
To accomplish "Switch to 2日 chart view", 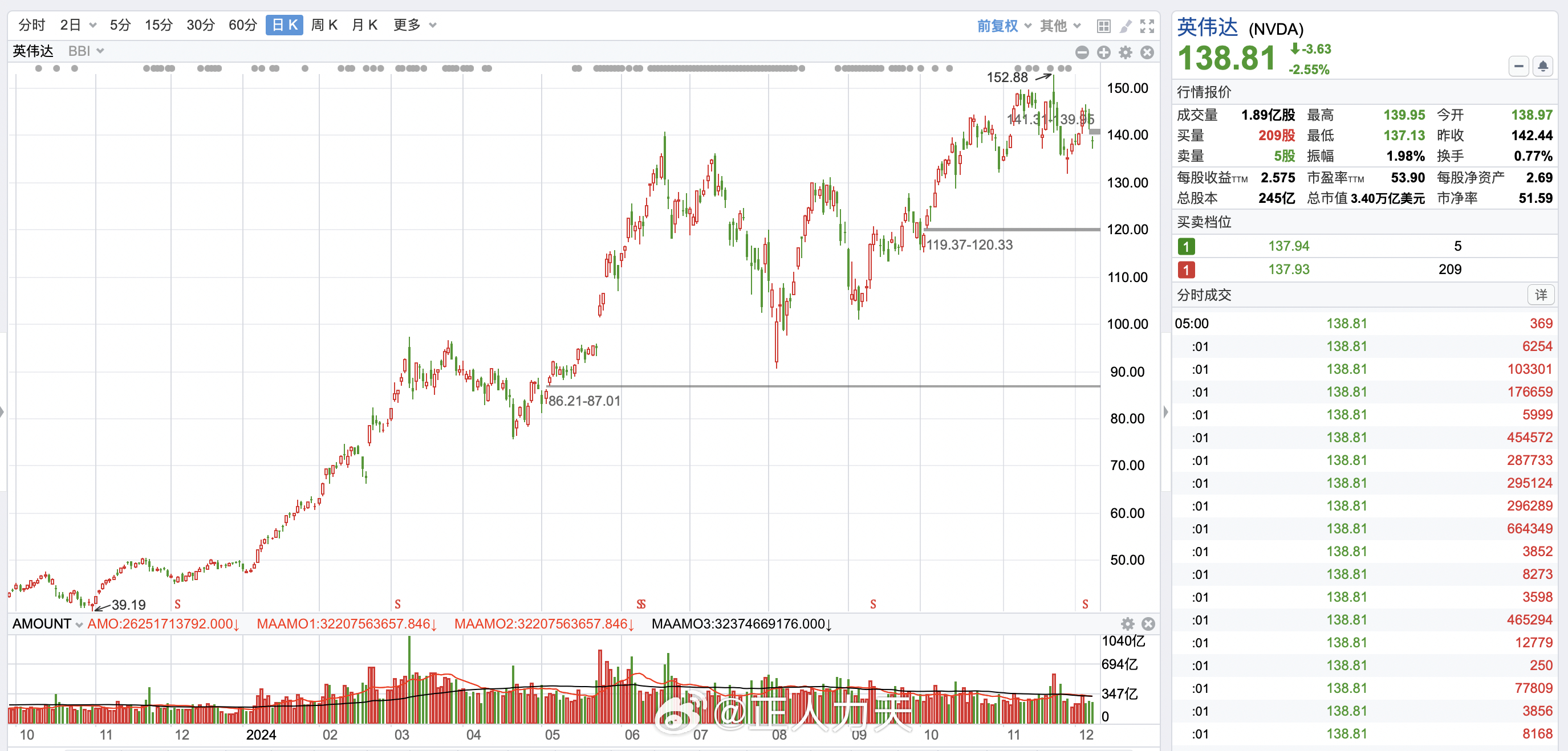I will [71, 25].
